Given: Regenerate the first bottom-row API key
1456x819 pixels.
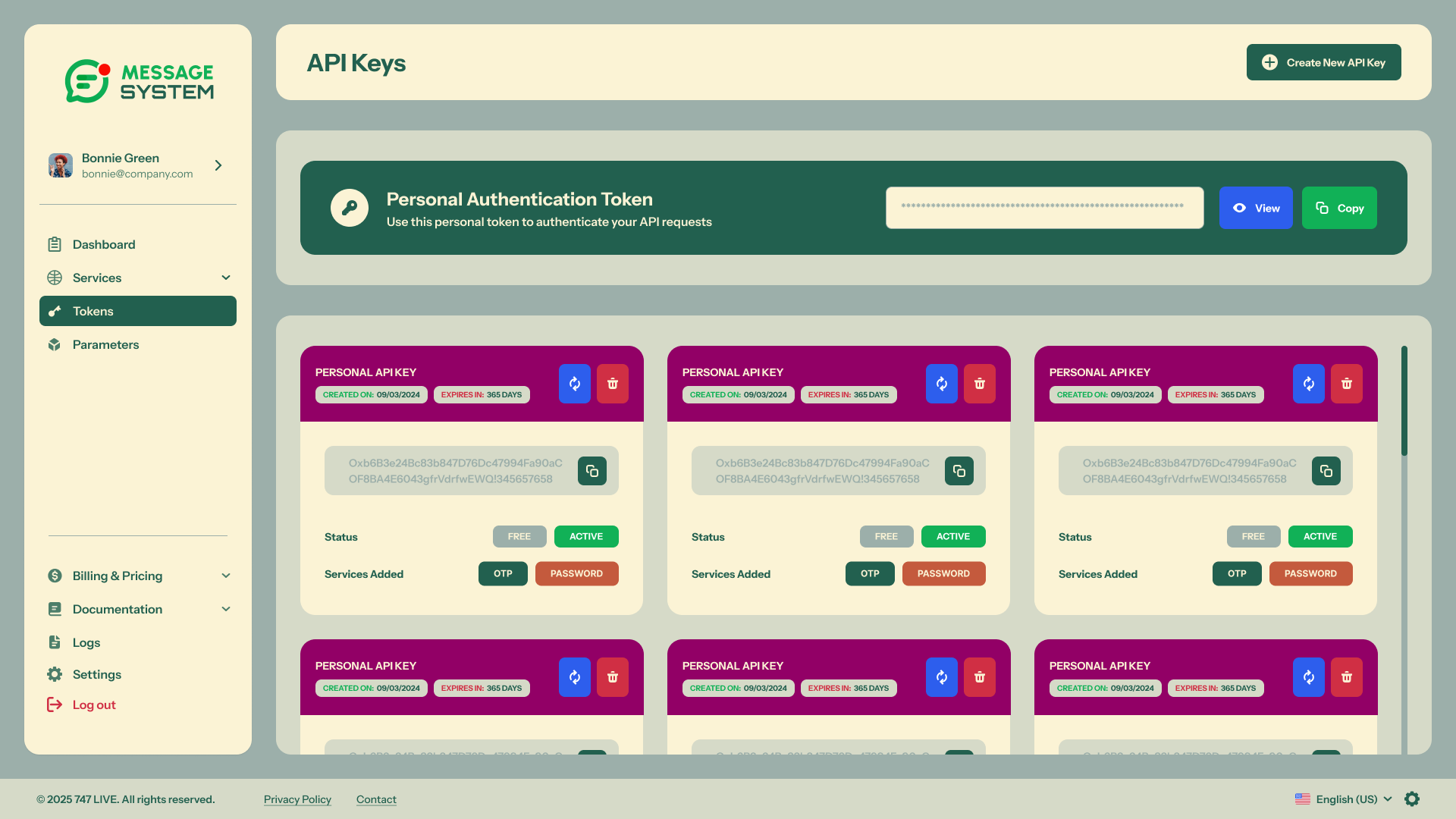Looking at the screenshot, I should point(575,677).
